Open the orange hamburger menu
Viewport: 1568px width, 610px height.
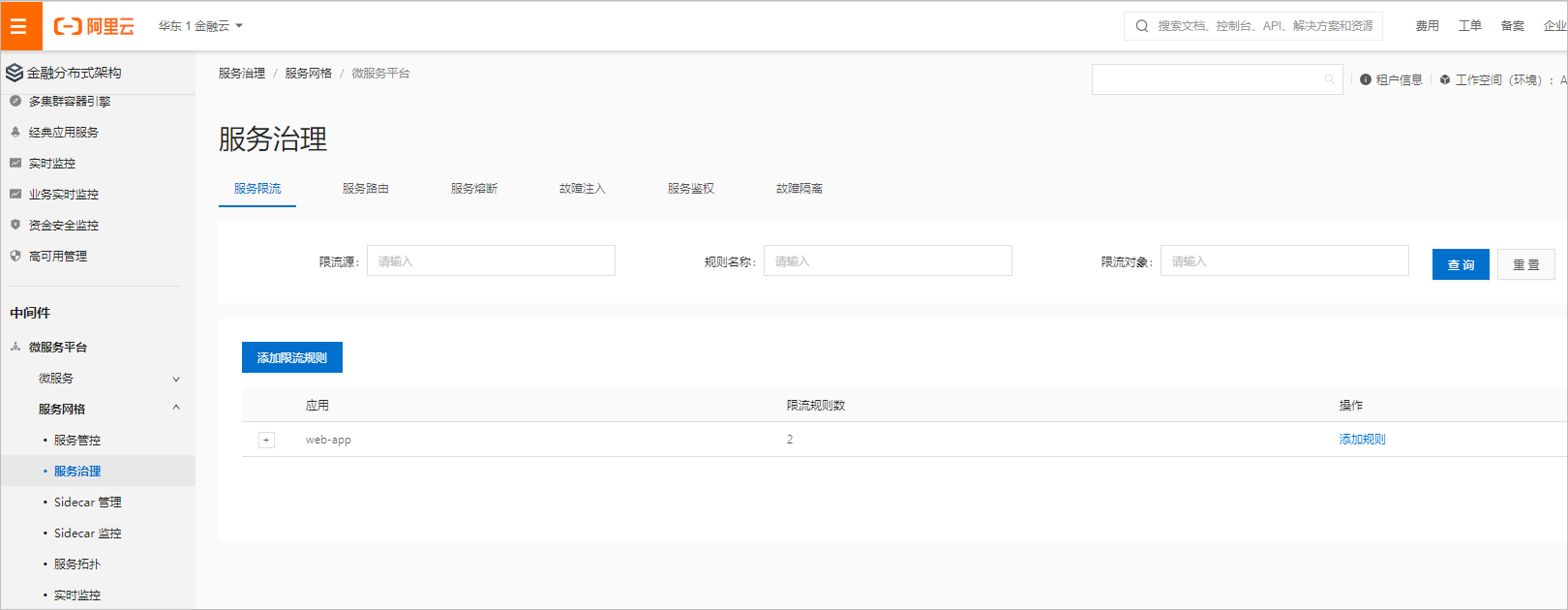point(20,26)
